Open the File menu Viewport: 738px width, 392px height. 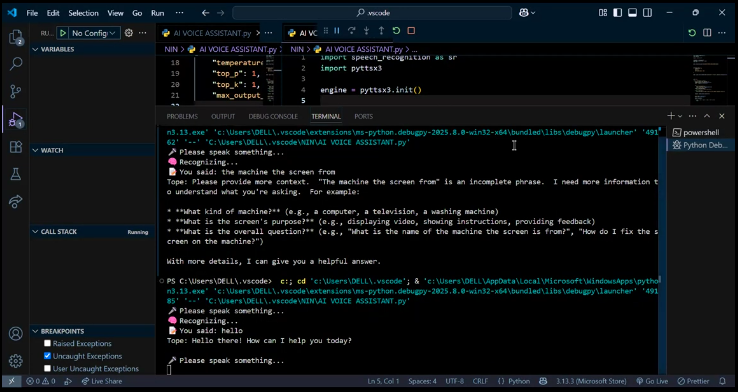[x=32, y=13]
